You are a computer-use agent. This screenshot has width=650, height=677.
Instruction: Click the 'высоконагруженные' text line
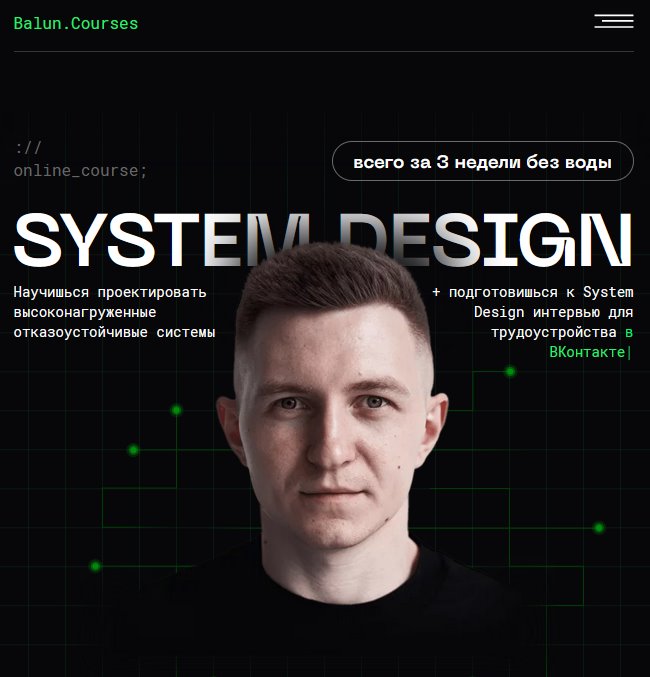pos(85,312)
